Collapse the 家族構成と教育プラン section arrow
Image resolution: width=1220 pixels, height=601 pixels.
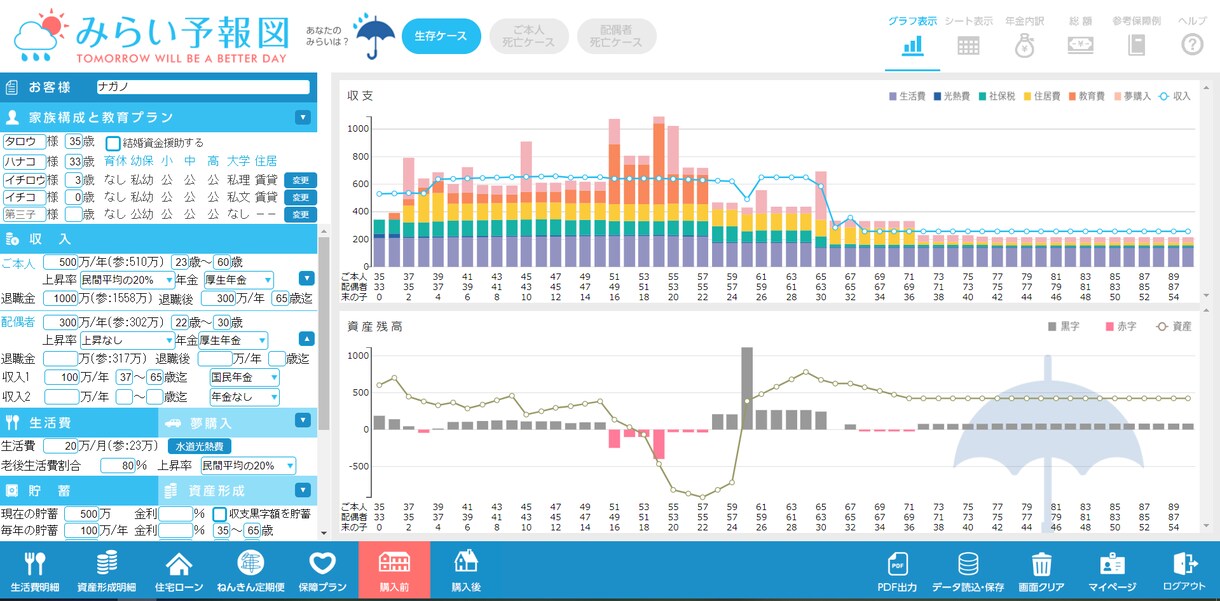[303, 117]
